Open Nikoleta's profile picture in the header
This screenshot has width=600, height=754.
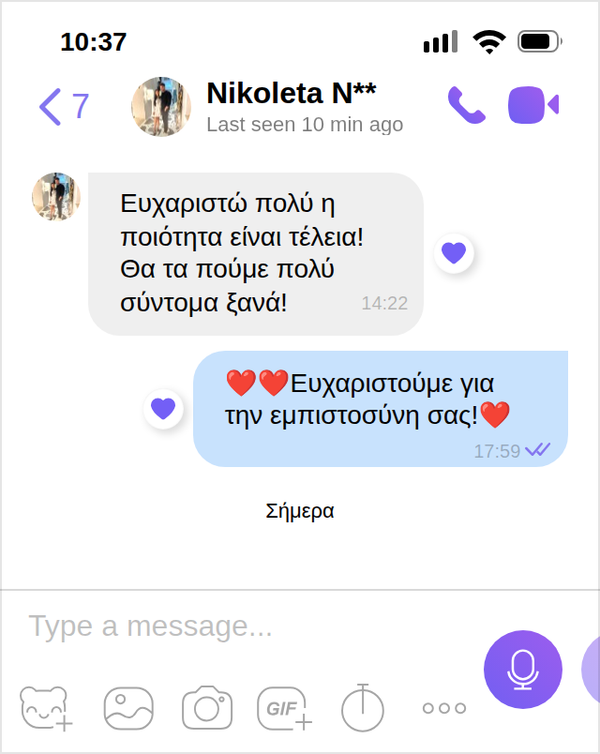161,106
